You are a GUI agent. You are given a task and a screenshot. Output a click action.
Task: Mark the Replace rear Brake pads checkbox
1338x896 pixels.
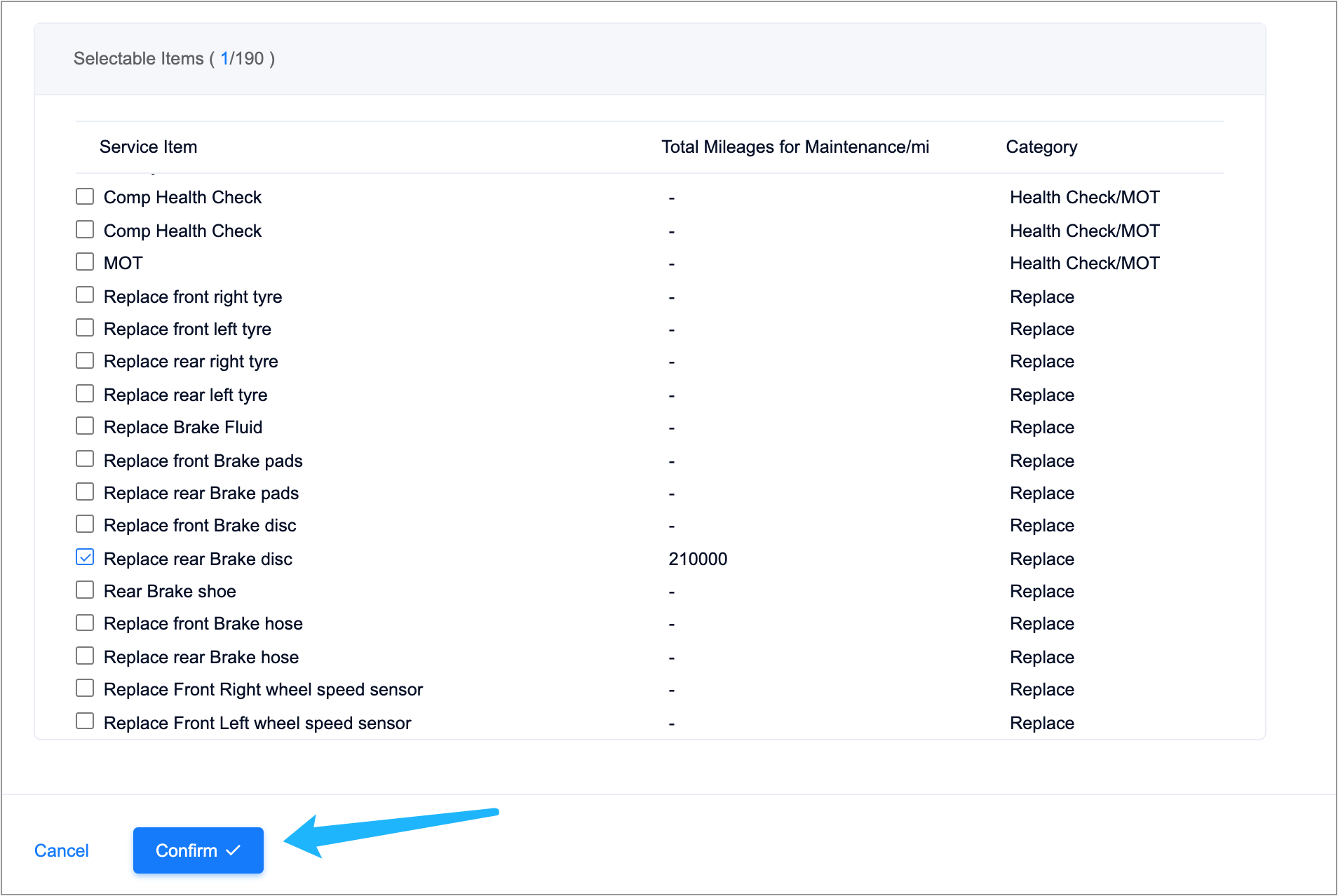coord(85,492)
